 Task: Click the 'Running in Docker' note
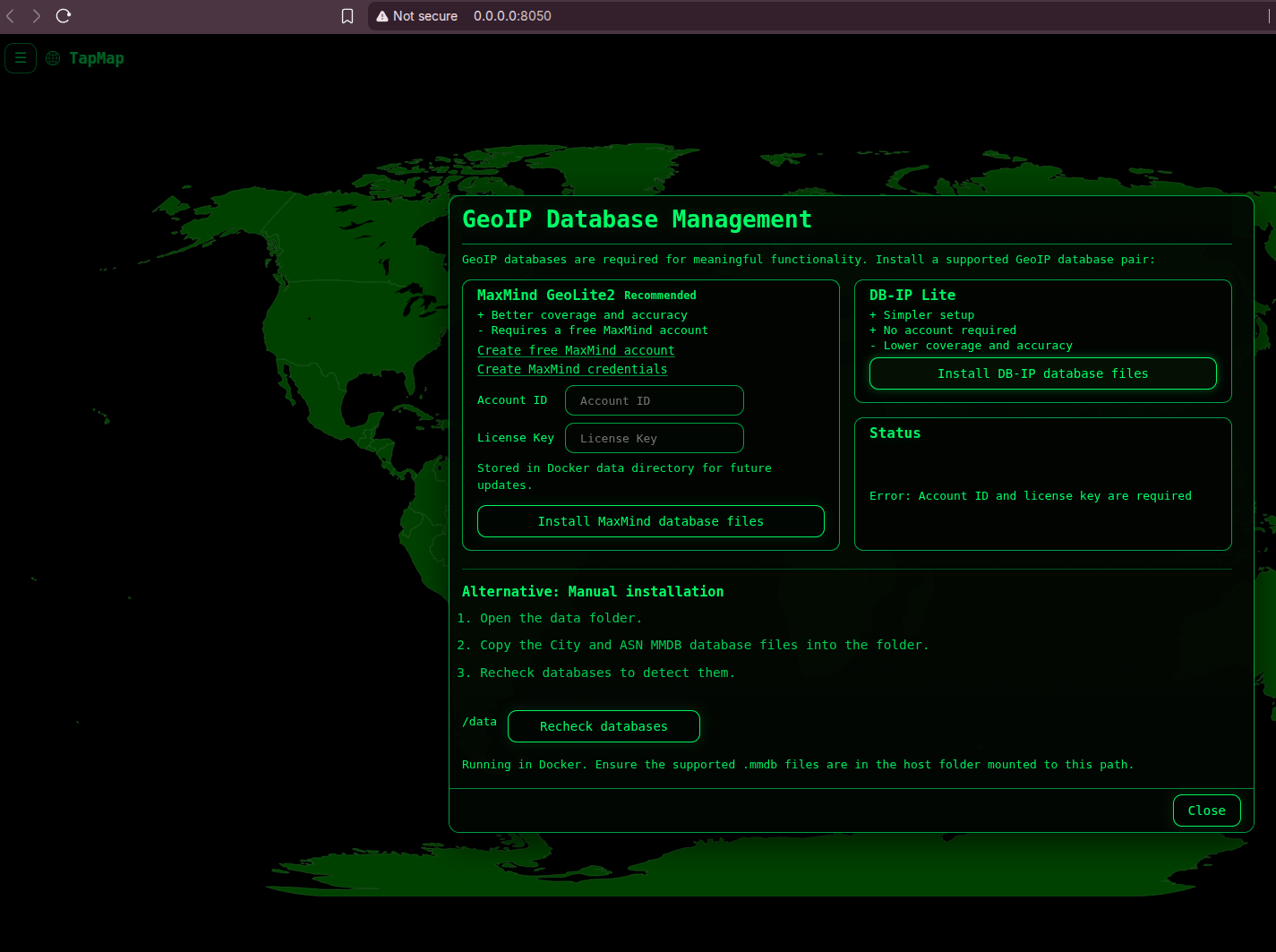pyautogui.click(x=798, y=764)
